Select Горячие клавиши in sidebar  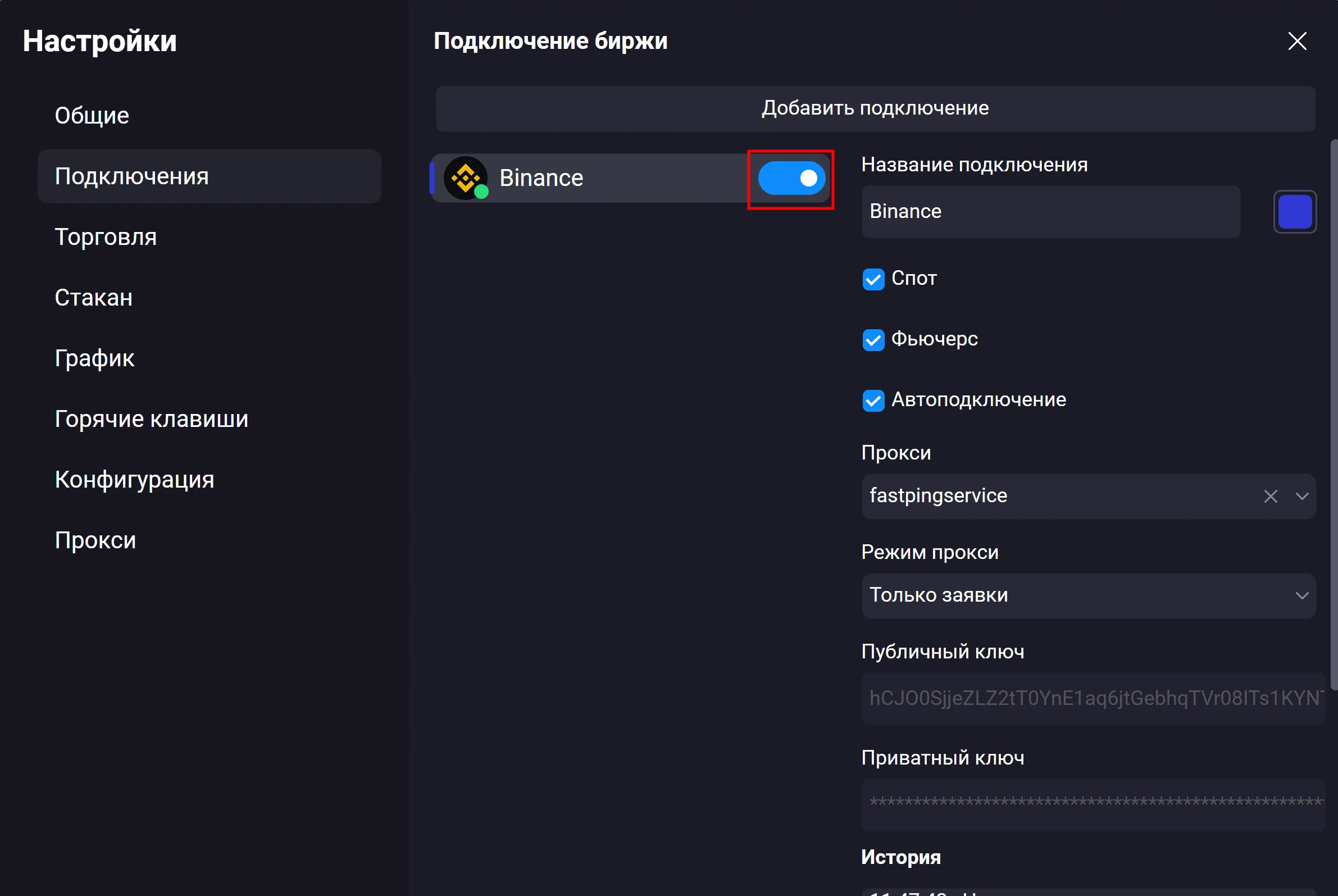[152, 419]
